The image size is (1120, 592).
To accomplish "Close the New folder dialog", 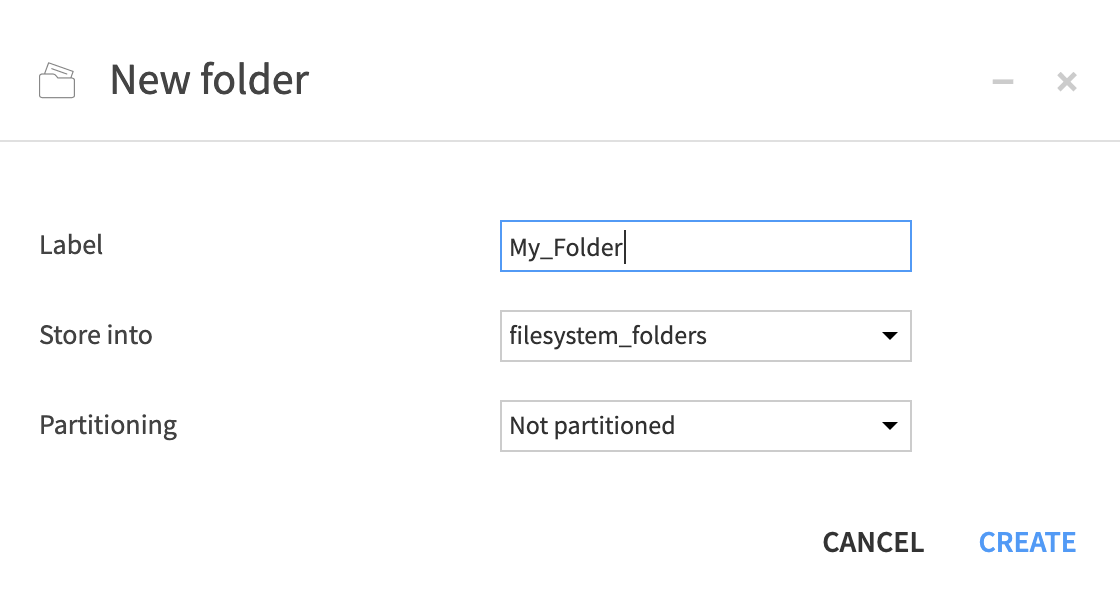I will tap(1066, 82).
